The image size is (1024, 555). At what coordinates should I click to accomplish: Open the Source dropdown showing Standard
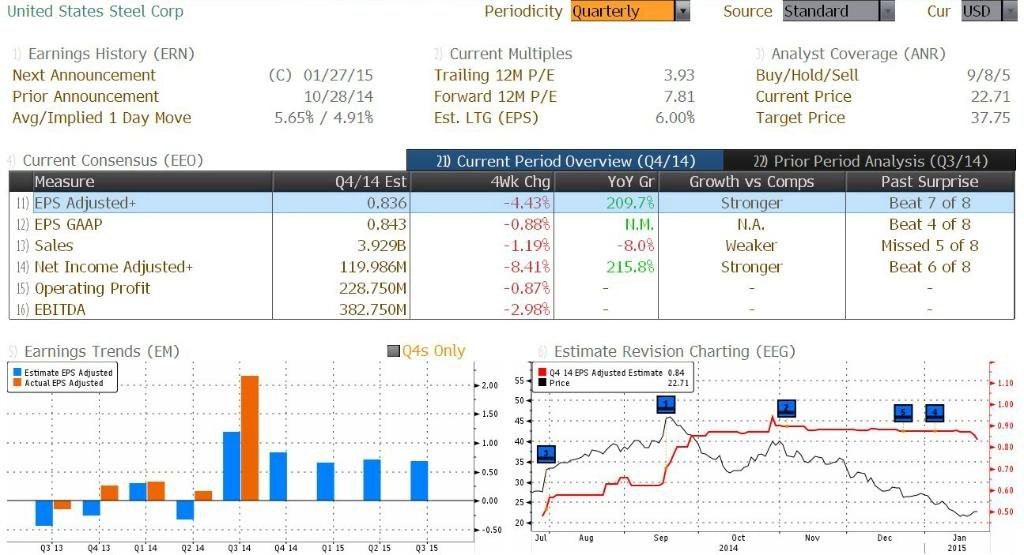[x=839, y=11]
